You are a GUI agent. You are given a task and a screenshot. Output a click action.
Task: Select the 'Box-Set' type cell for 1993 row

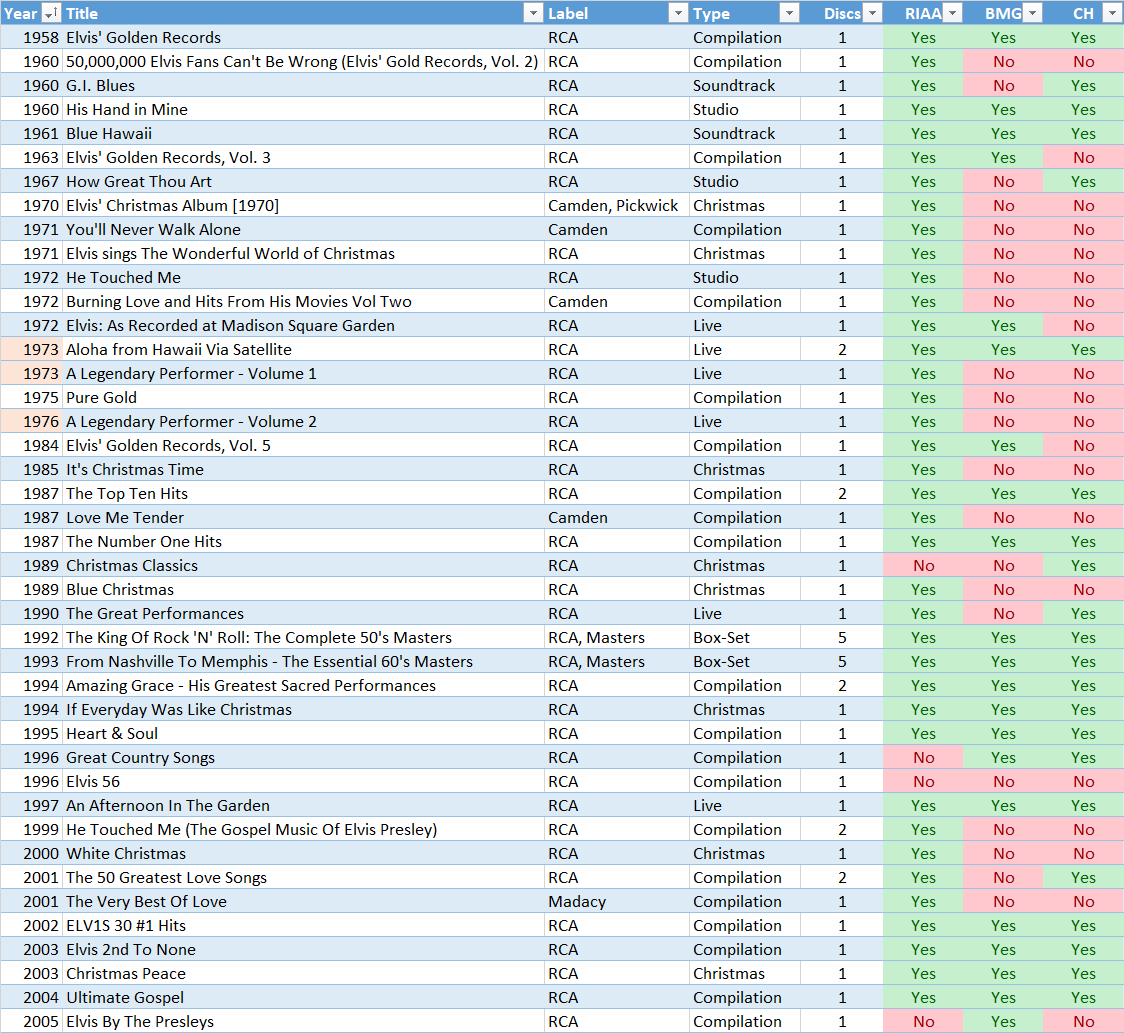[x=745, y=662]
